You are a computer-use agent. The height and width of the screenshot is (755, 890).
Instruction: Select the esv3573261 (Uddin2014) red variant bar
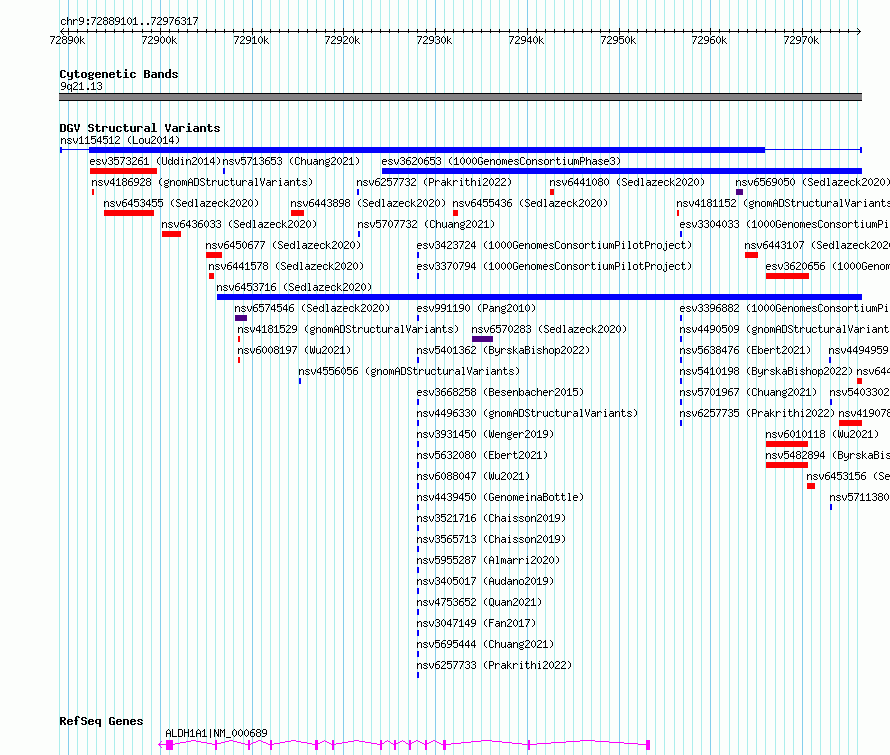pos(123,171)
